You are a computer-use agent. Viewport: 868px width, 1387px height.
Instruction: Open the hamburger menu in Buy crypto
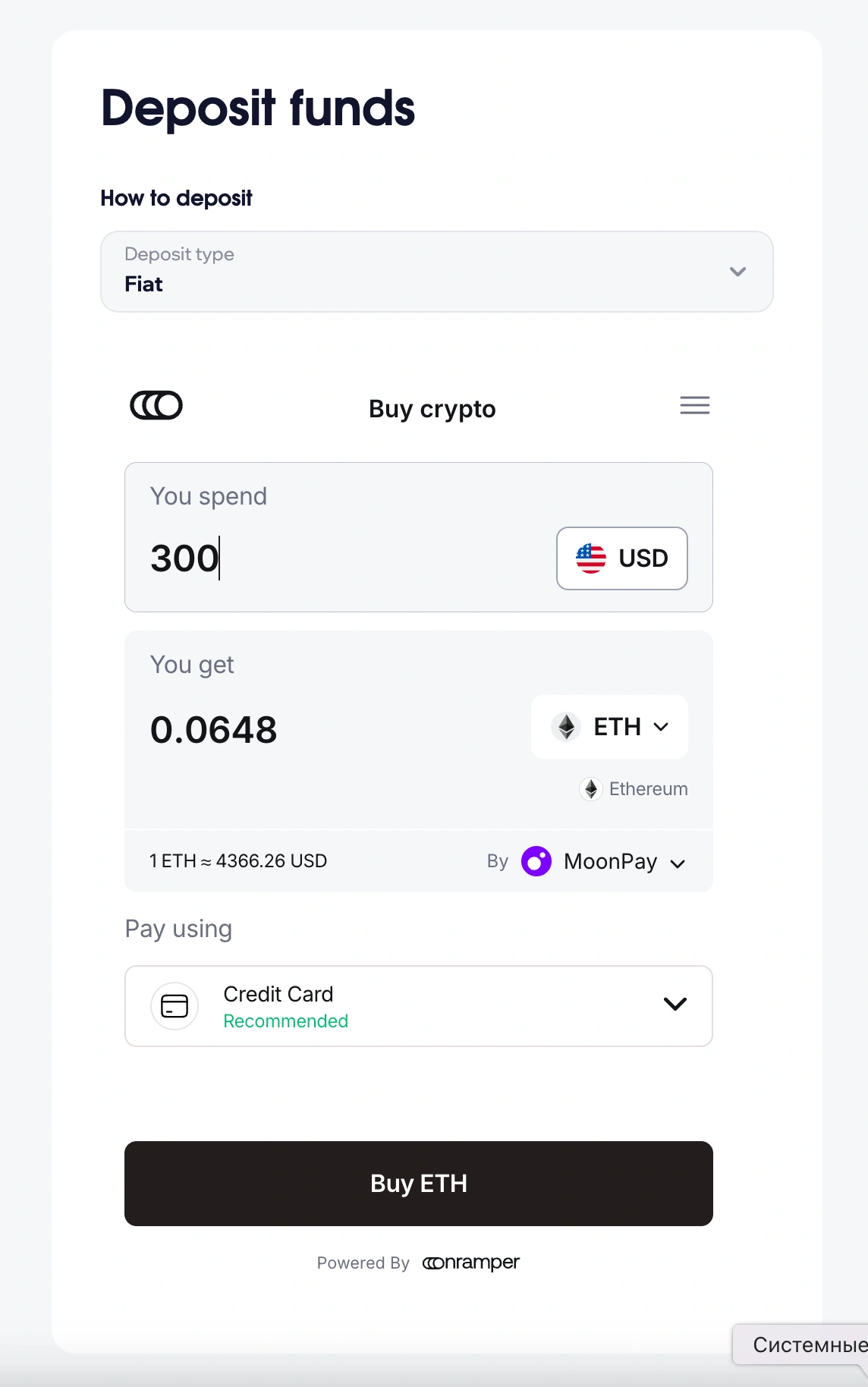694,405
